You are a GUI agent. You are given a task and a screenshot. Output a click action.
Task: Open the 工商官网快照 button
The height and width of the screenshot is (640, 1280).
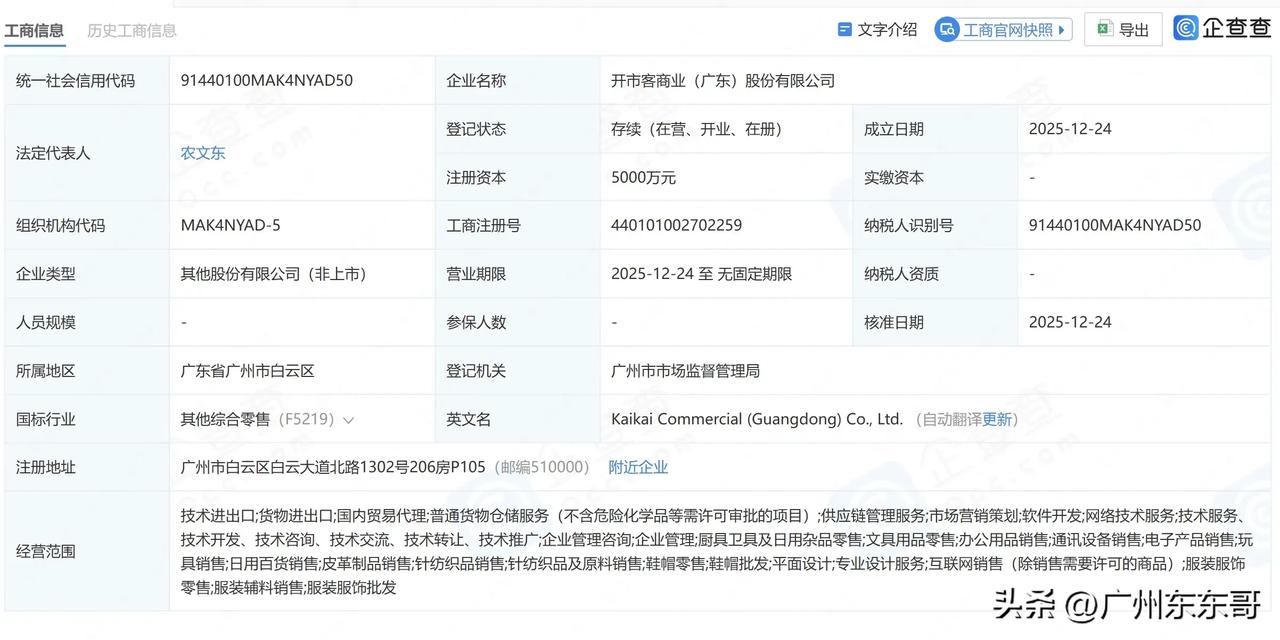[1003, 29]
